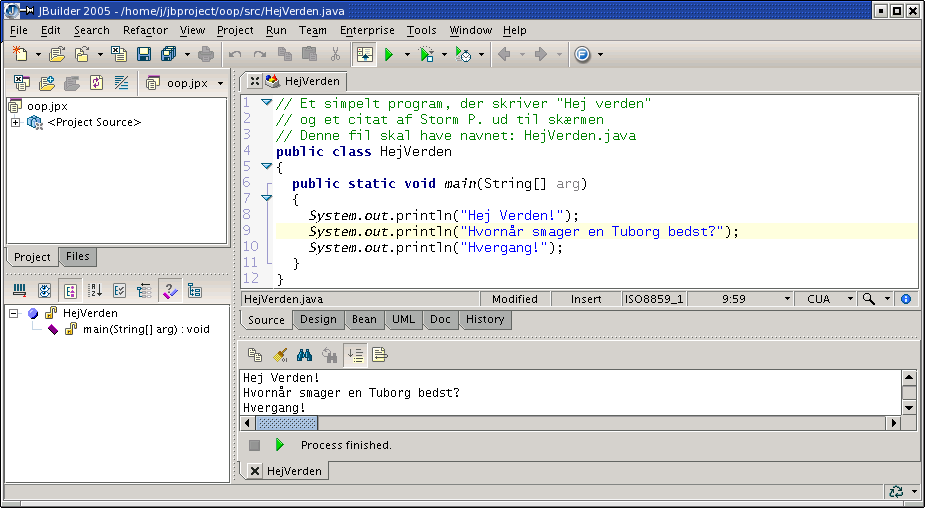Open the CUA keymap dropdown
Viewport: 925px width, 508px height.
[850, 299]
